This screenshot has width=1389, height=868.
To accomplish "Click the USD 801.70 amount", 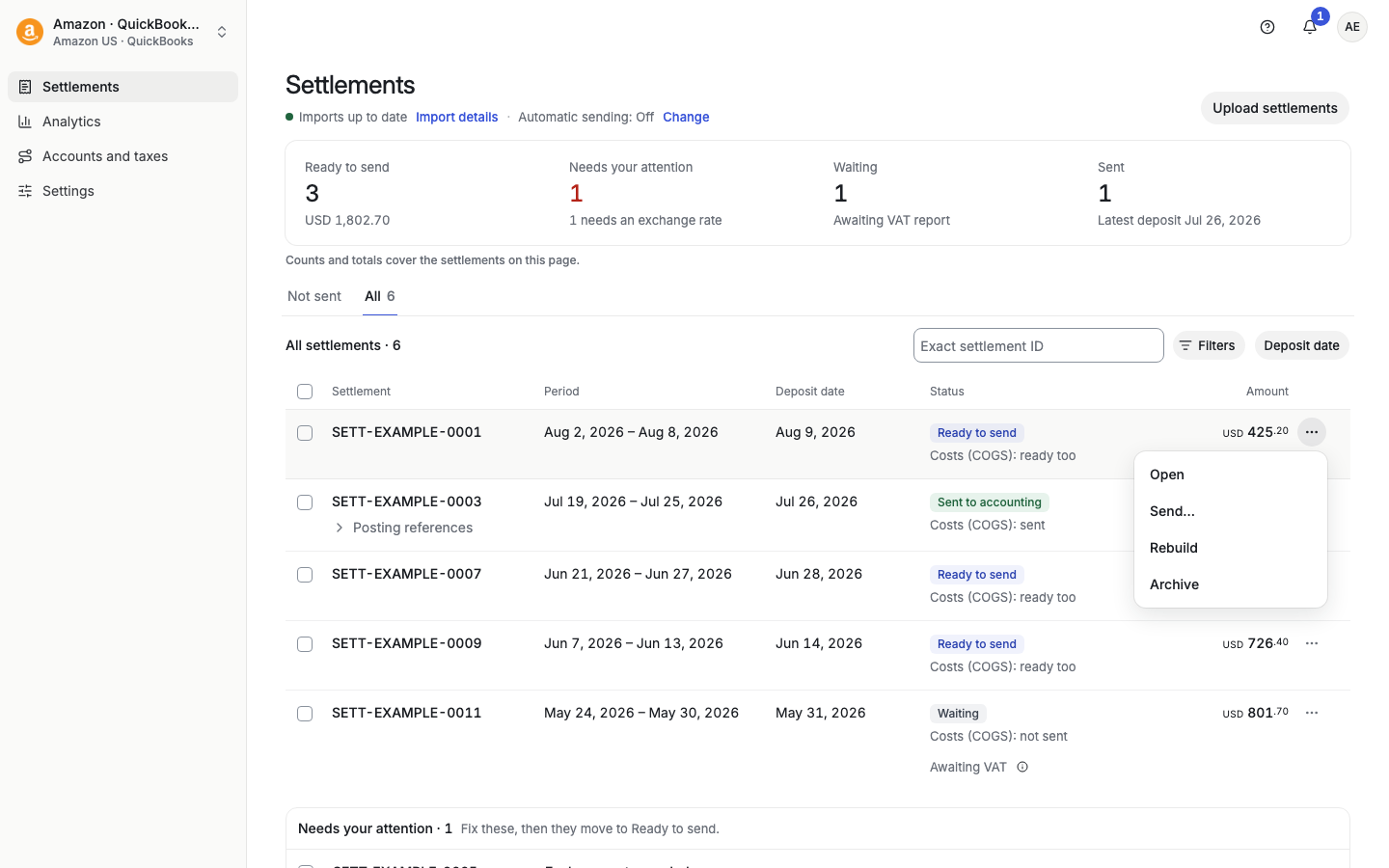I will coord(1256,713).
